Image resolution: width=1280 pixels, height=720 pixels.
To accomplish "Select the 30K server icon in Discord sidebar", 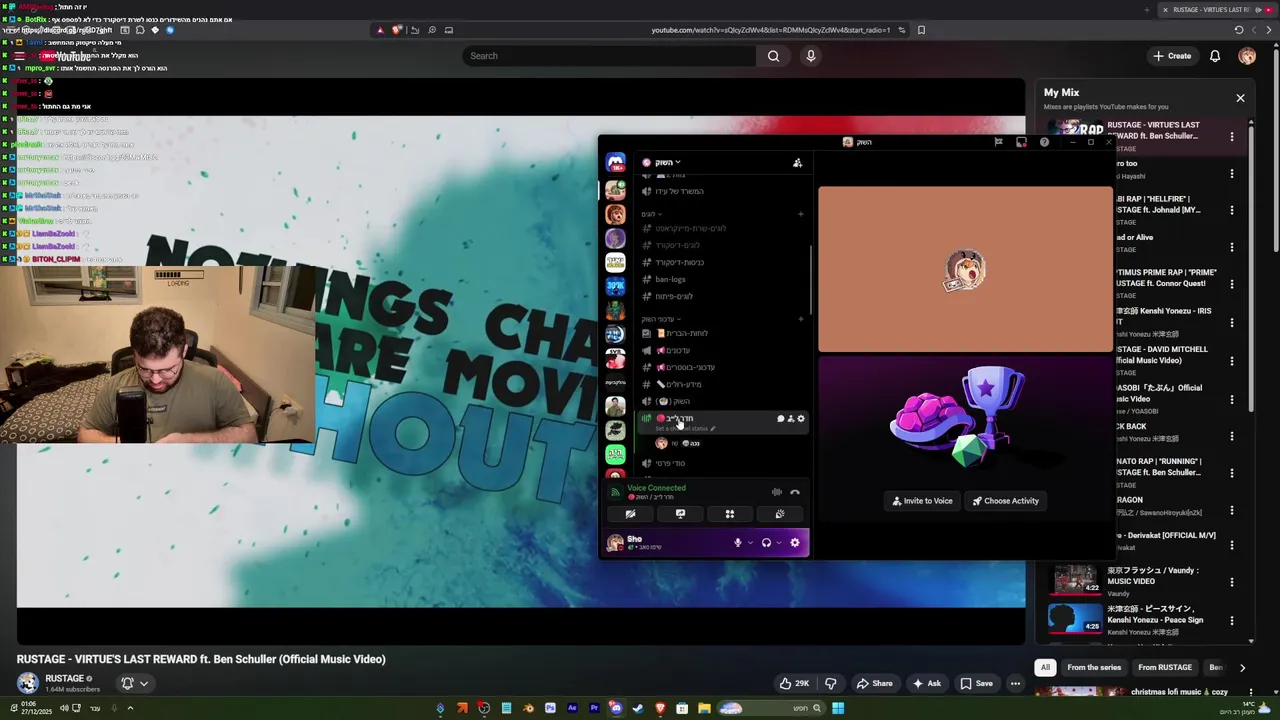I will (x=616, y=287).
